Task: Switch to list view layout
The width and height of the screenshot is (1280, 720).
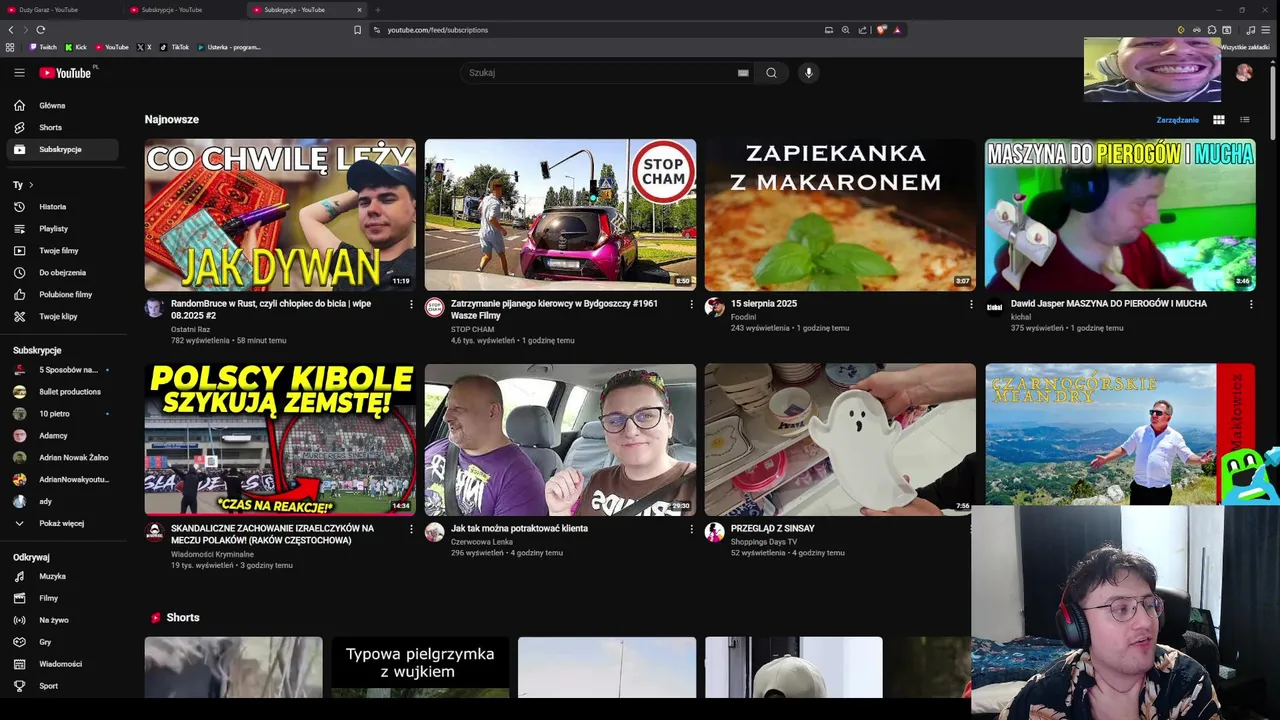Action: tap(1245, 120)
